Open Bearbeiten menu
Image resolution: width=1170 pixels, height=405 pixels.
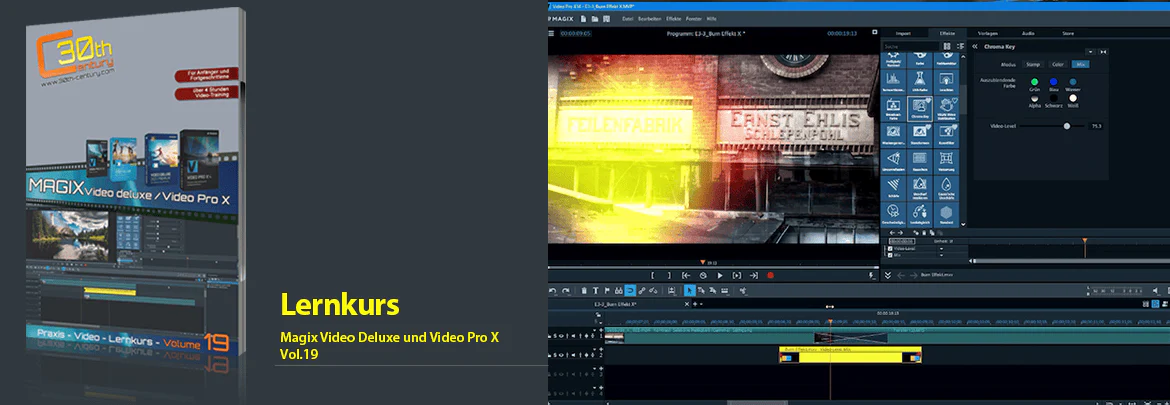coord(649,19)
